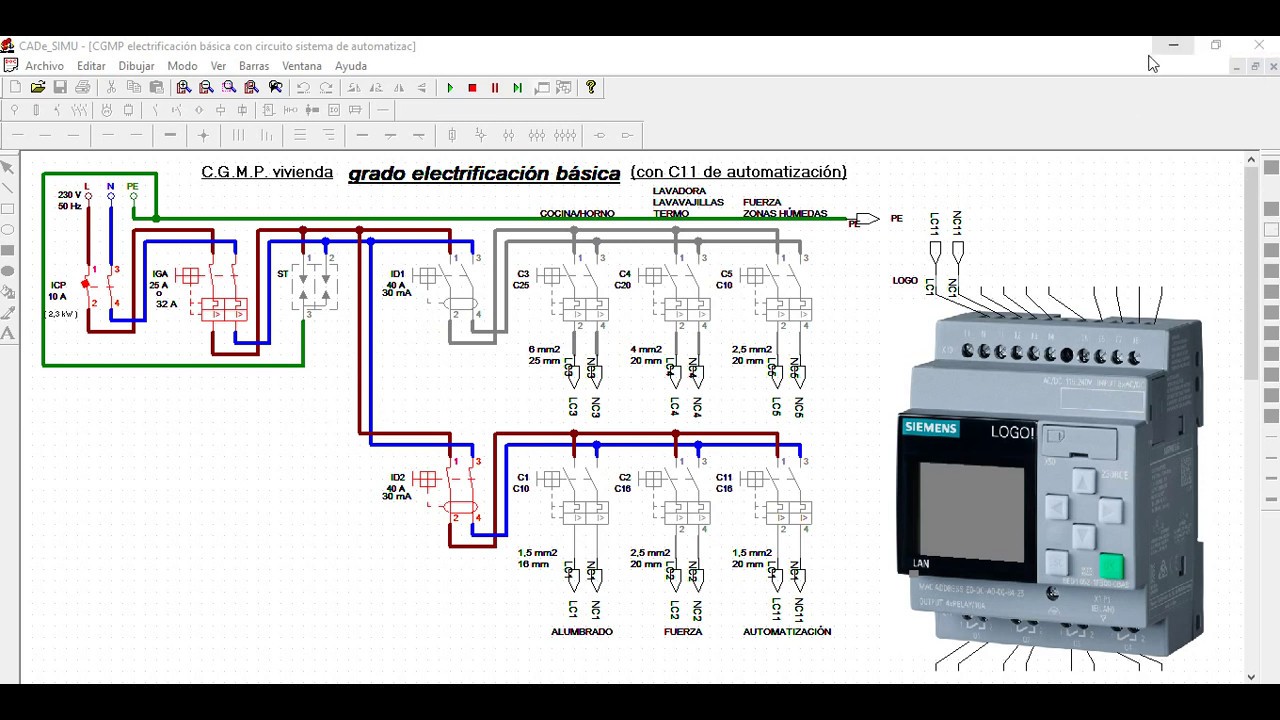
Task: Zoom out with the magnifier minus icon
Action: pyautogui.click(x=206, y=88)
